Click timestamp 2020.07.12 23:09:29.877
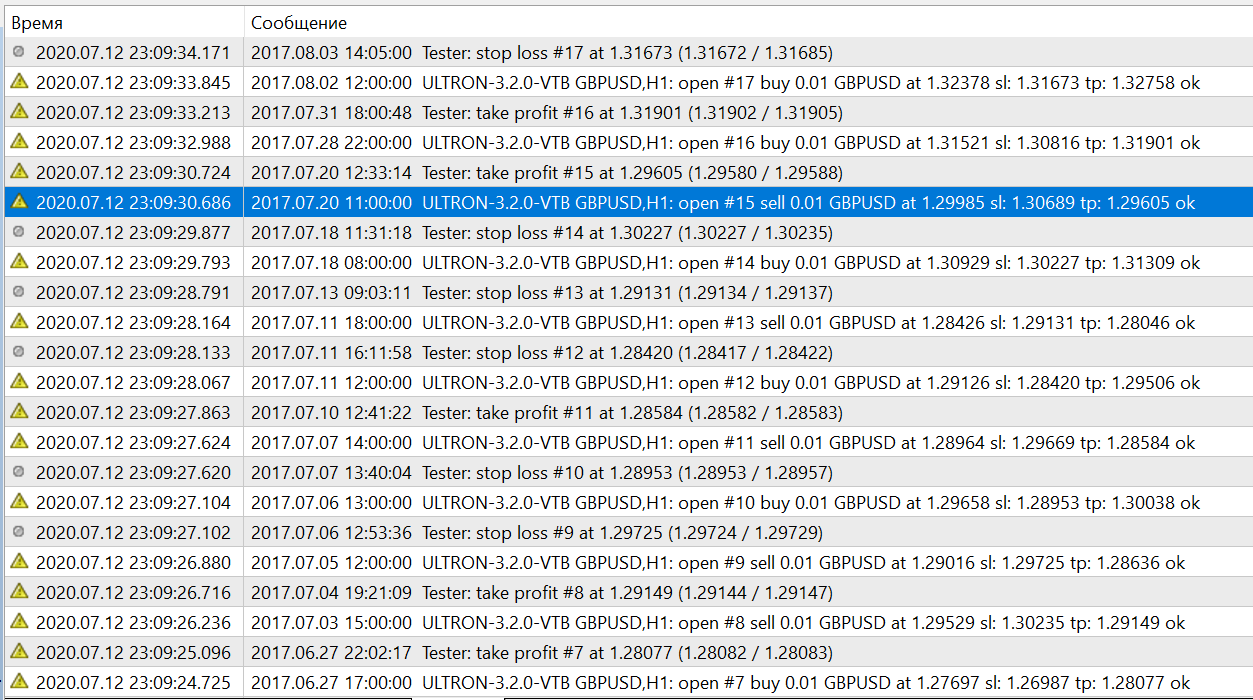The height and width of the screenshot is (700, 1253). coord(133,233)
